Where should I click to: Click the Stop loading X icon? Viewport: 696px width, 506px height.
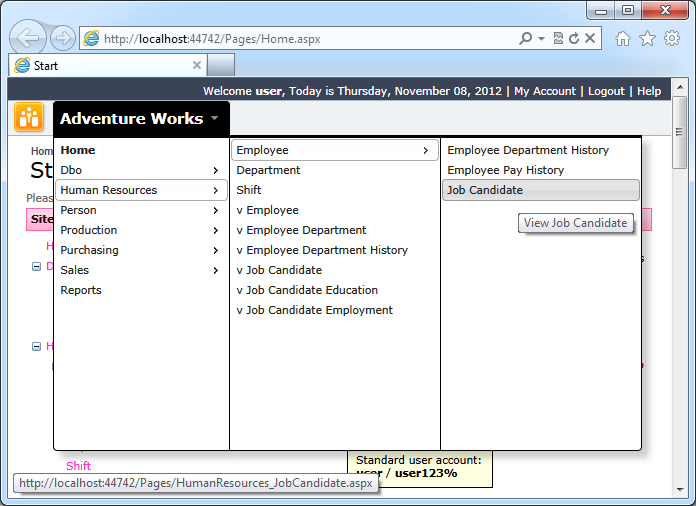click(590, 39)
